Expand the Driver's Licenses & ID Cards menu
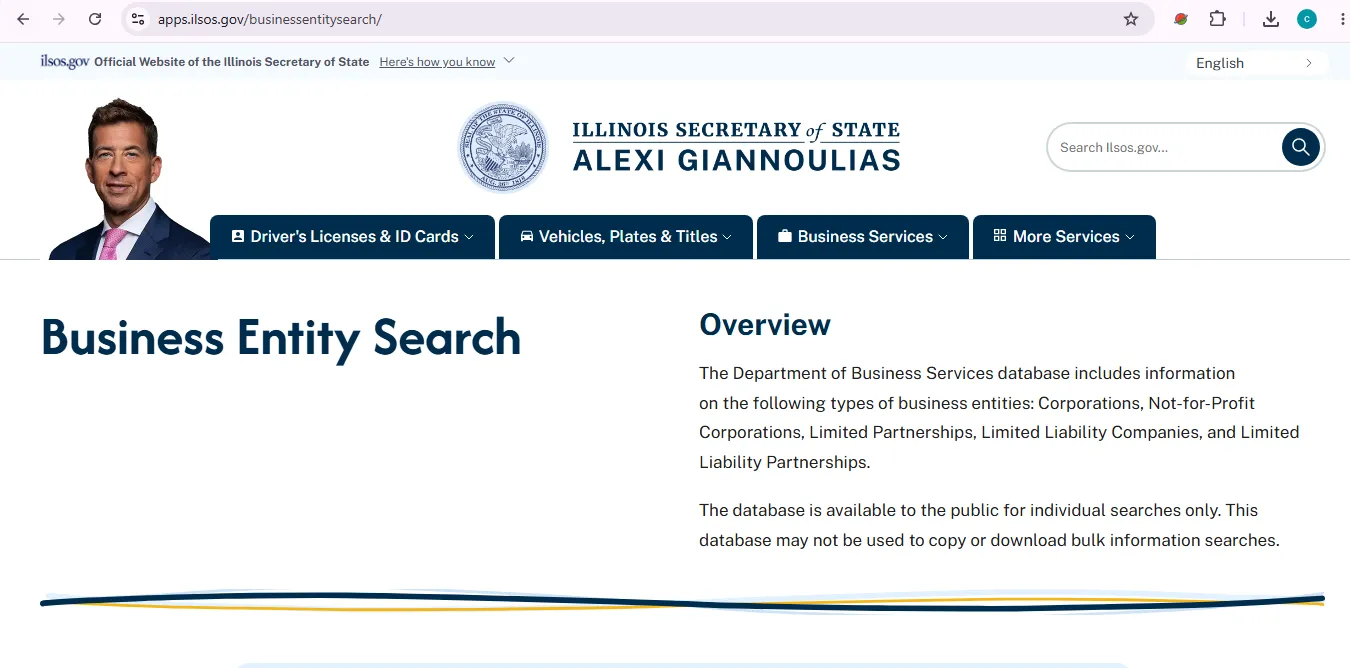Image resolution: width=1350 pixels, height=668 pixels. tap(352, 237)
